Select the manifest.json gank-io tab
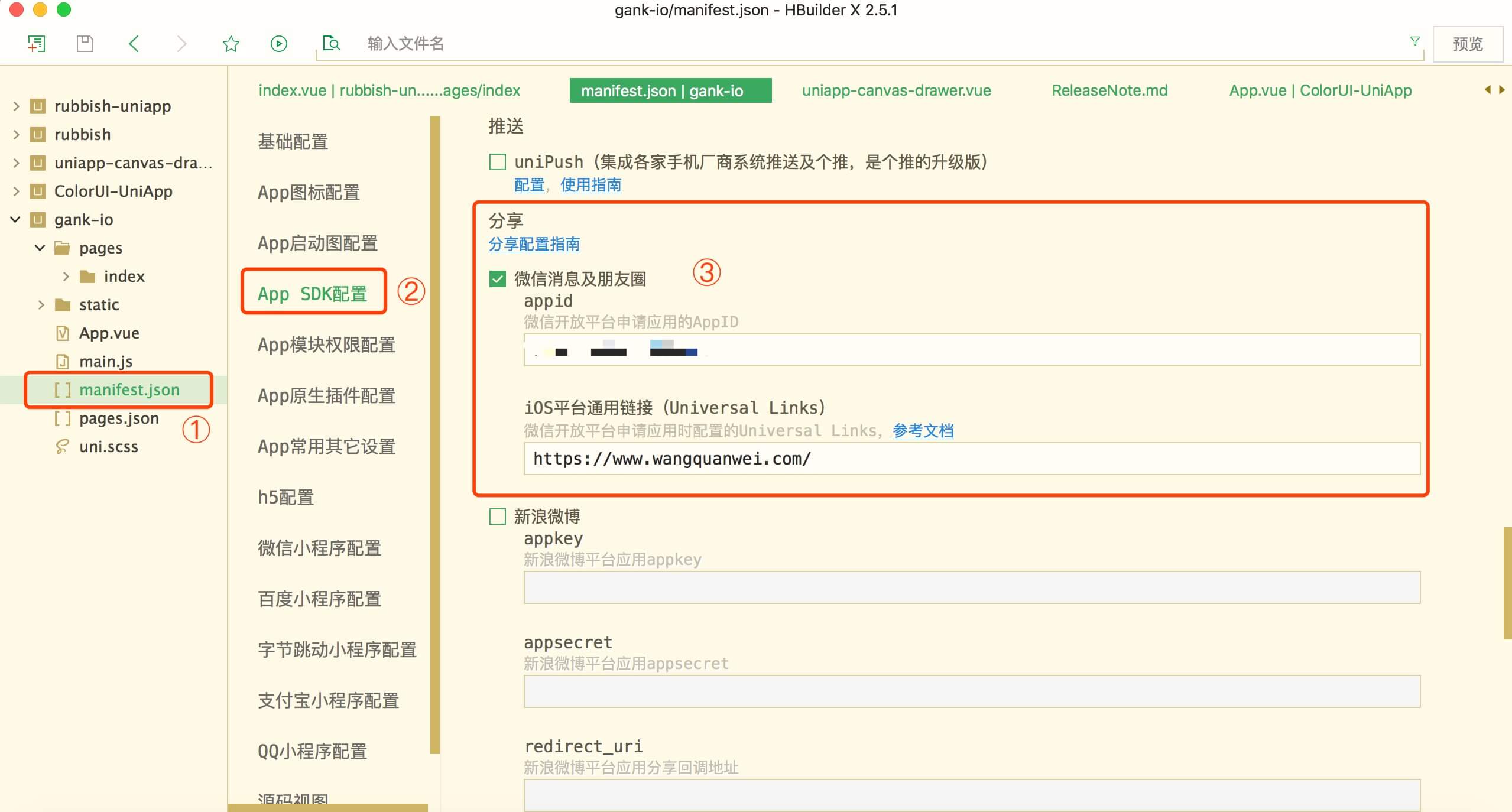This screenshot has width=1512, height=812. (x=670, y=90)
